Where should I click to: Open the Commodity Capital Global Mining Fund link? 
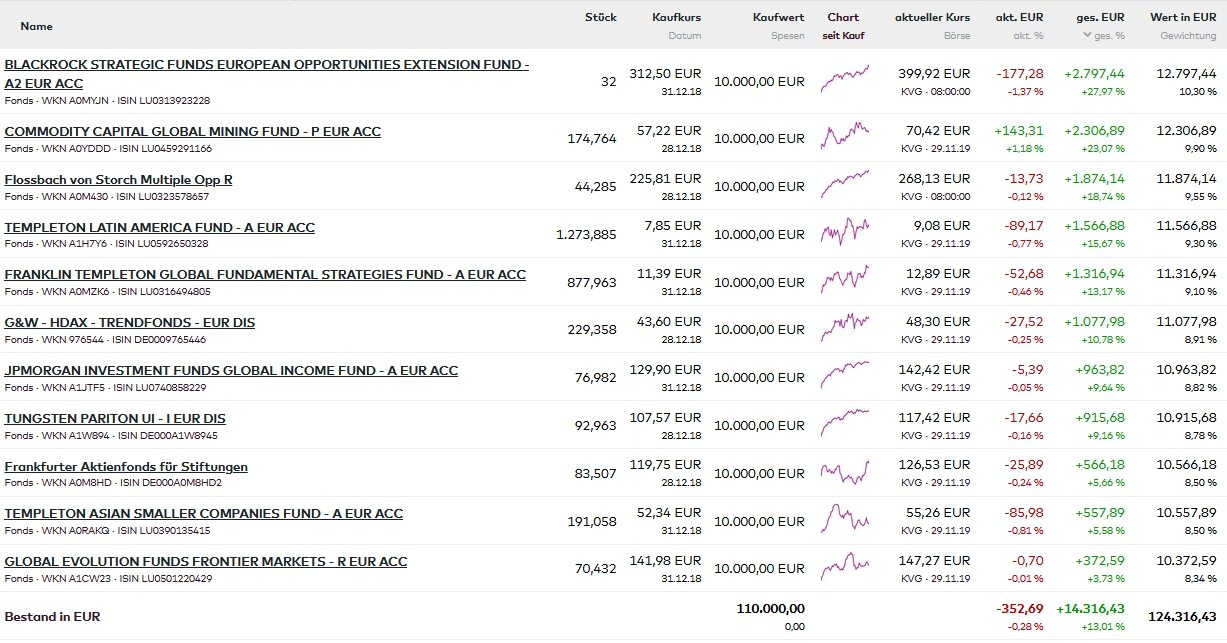(x=192, y=132)
